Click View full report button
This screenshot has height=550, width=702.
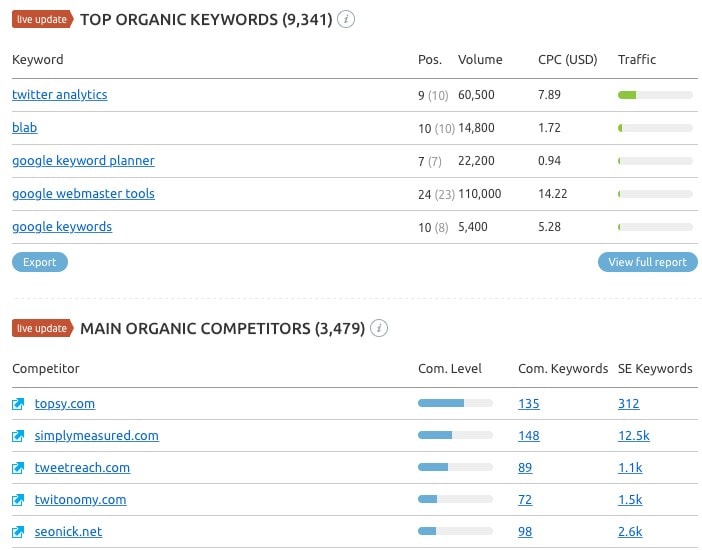coord(647,262)
